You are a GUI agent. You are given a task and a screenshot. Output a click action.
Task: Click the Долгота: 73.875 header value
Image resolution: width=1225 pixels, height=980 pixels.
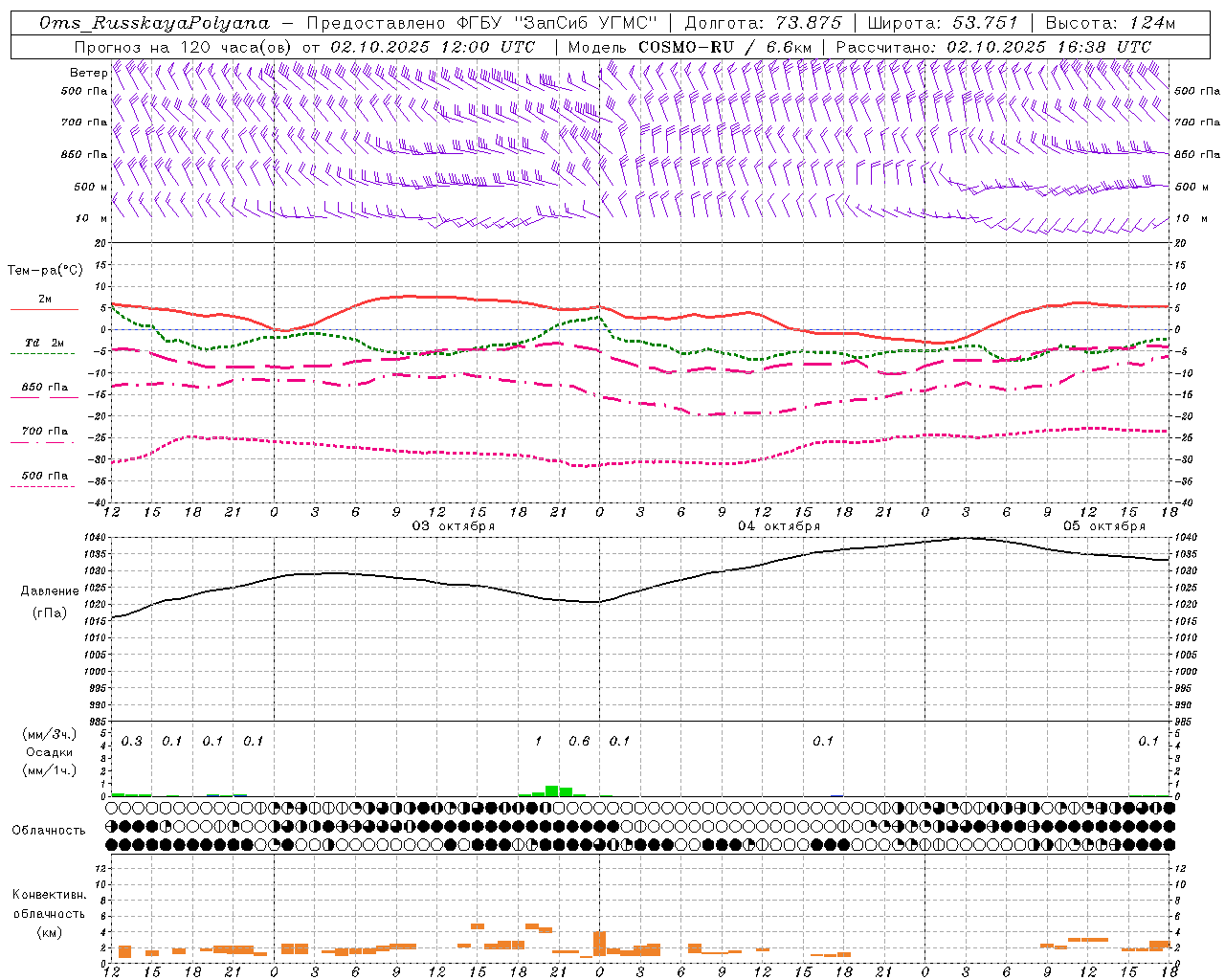[763, 23]
